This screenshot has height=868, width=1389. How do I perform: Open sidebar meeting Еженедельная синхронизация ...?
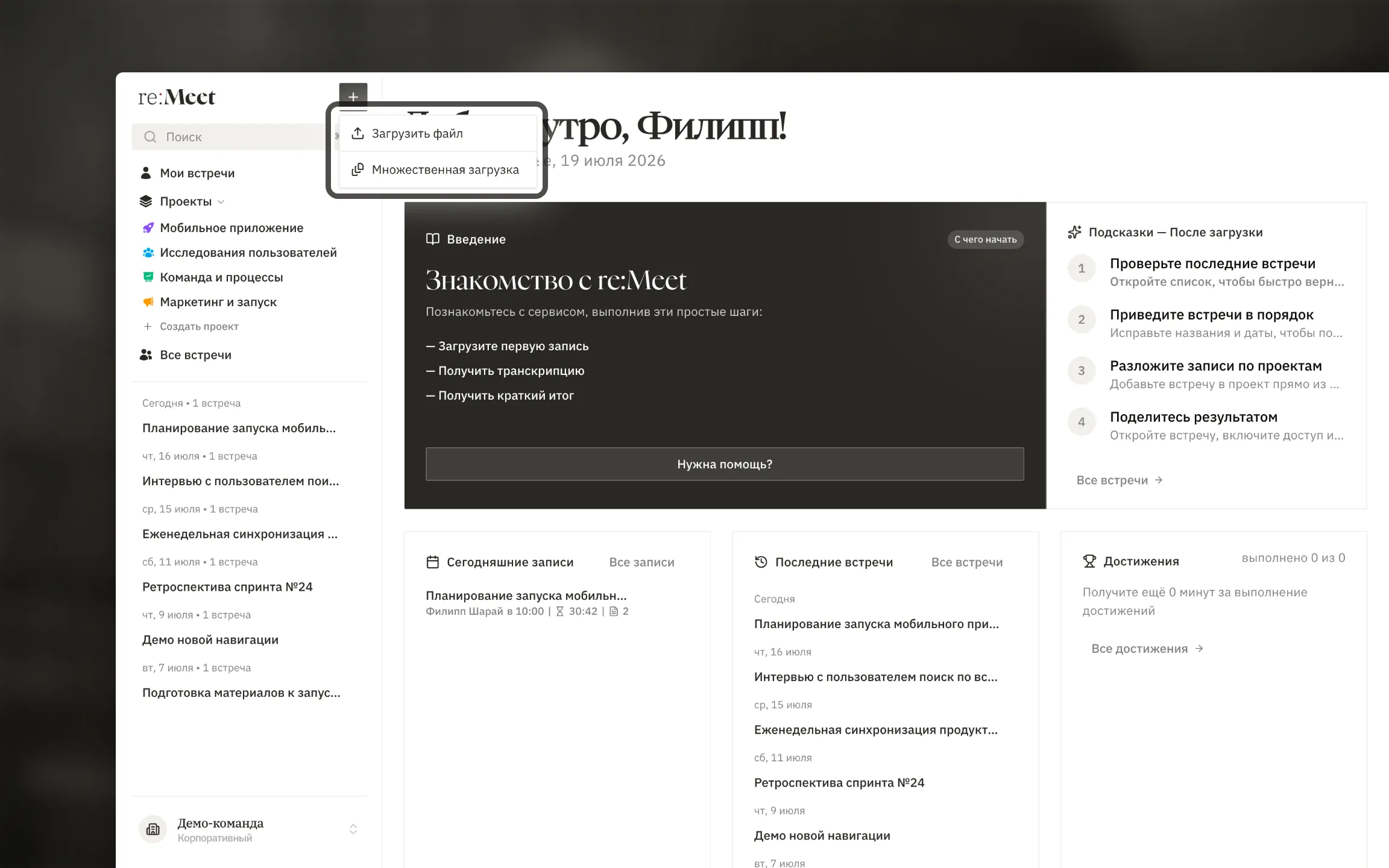(x=240, y=534)
